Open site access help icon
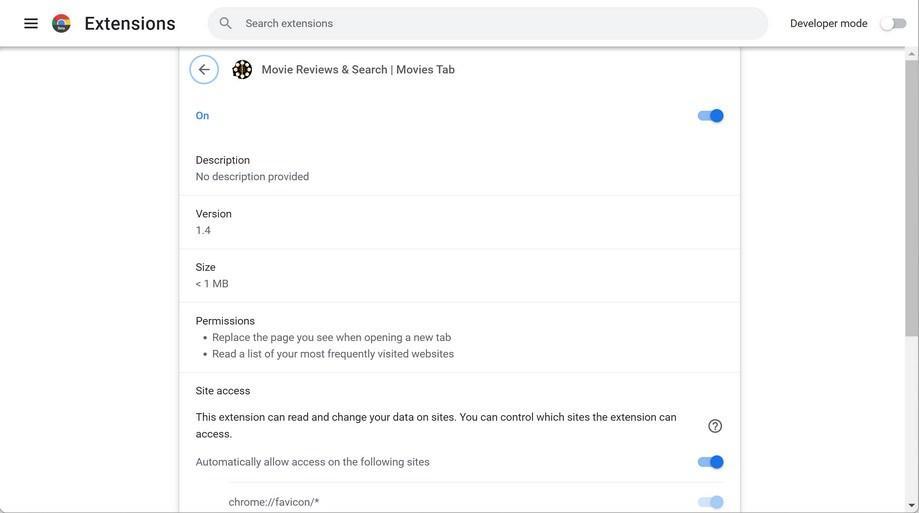919x513 pixels. (715, 426)
